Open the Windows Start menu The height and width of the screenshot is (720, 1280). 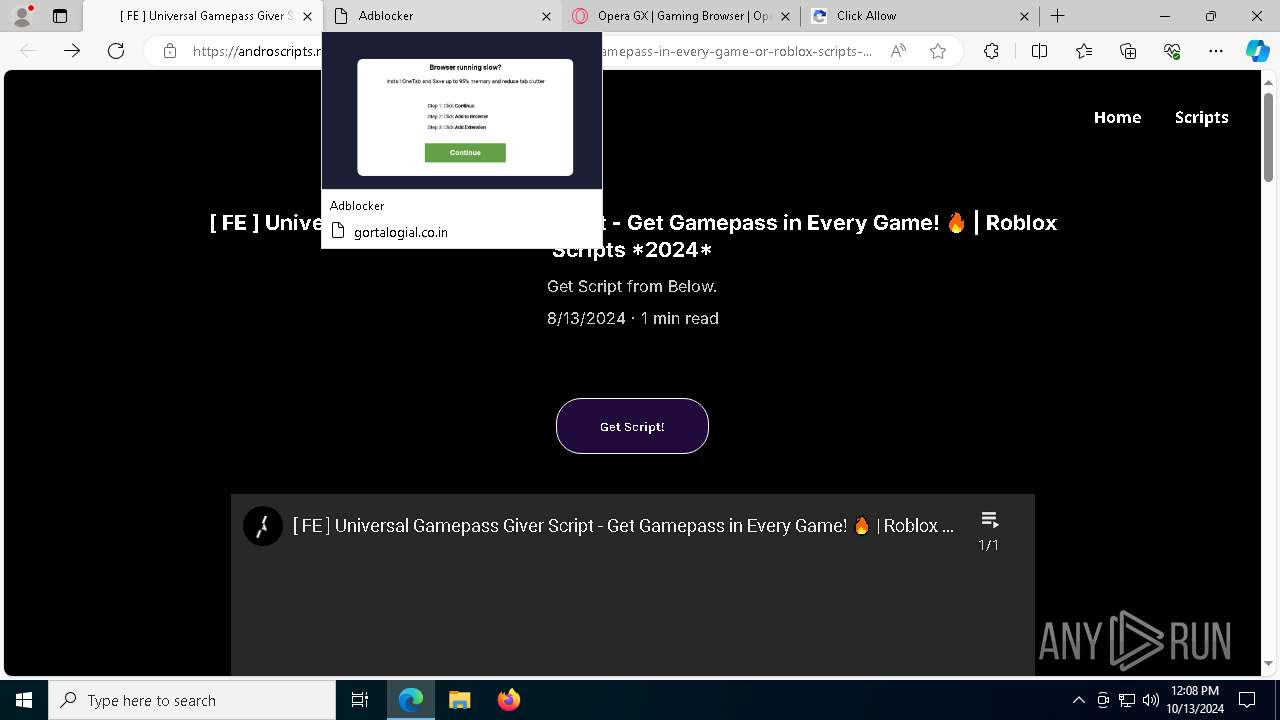pos(24,700)
